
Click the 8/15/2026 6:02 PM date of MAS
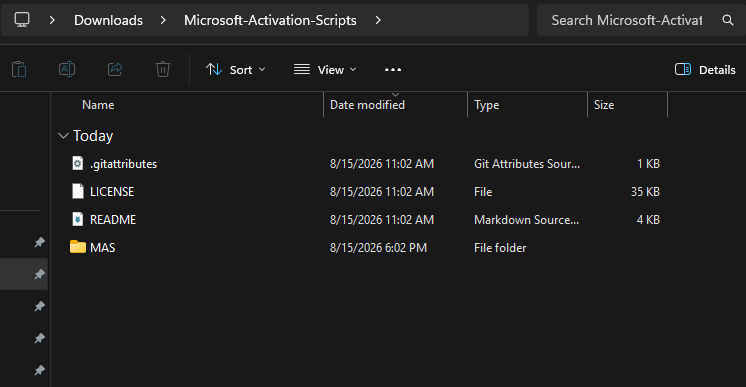(378, 248)
